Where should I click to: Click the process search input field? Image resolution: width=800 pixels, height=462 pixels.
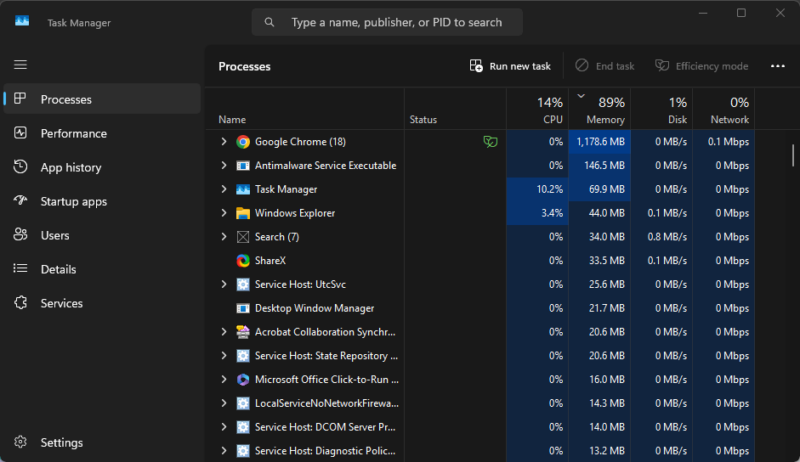[x=387, y=22]
